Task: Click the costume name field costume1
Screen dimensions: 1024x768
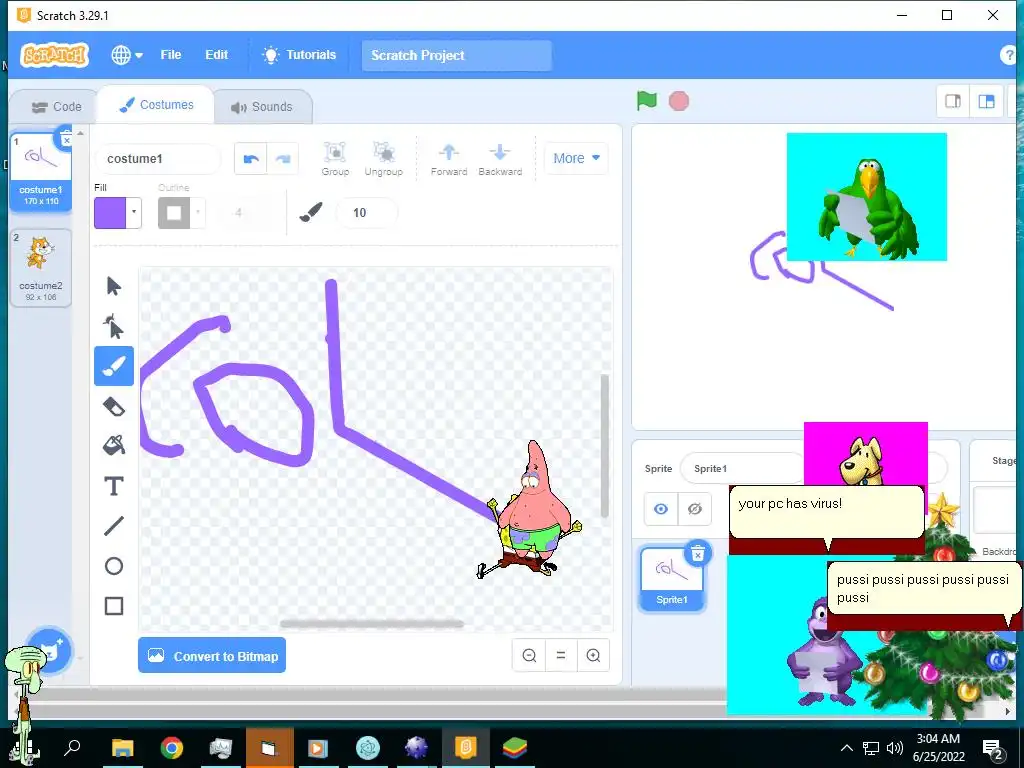Action: 158,159
